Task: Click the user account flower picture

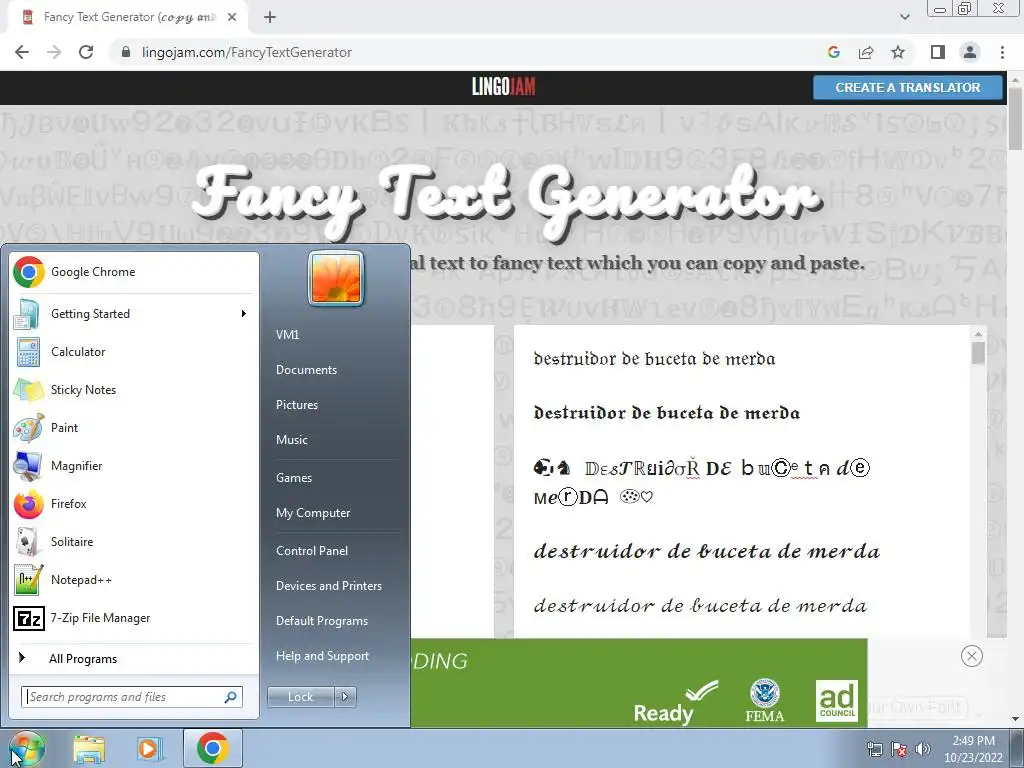Action: pyautogui.click(x=336, y=278)
